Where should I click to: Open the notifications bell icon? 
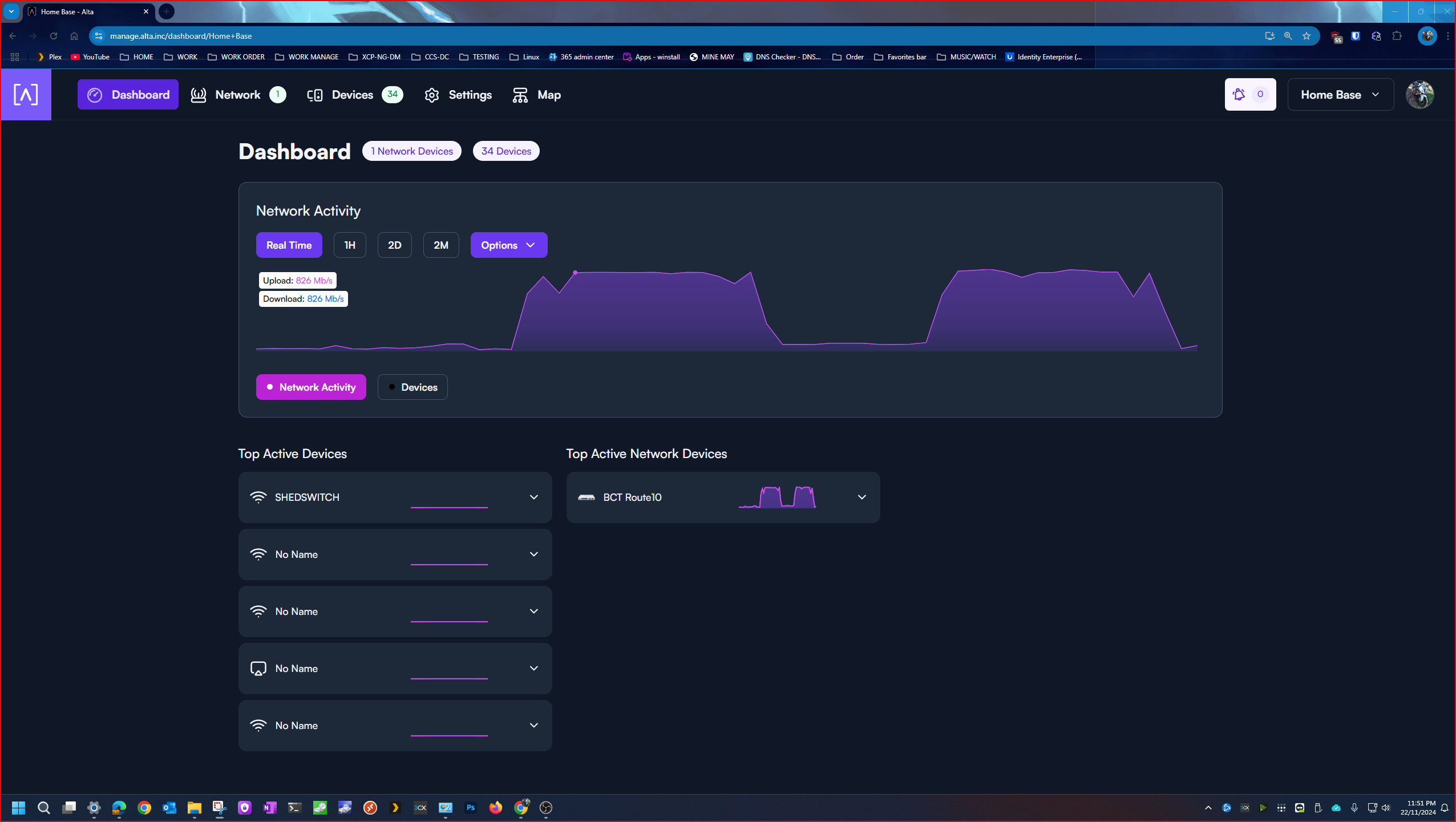tap(1239, 95)
